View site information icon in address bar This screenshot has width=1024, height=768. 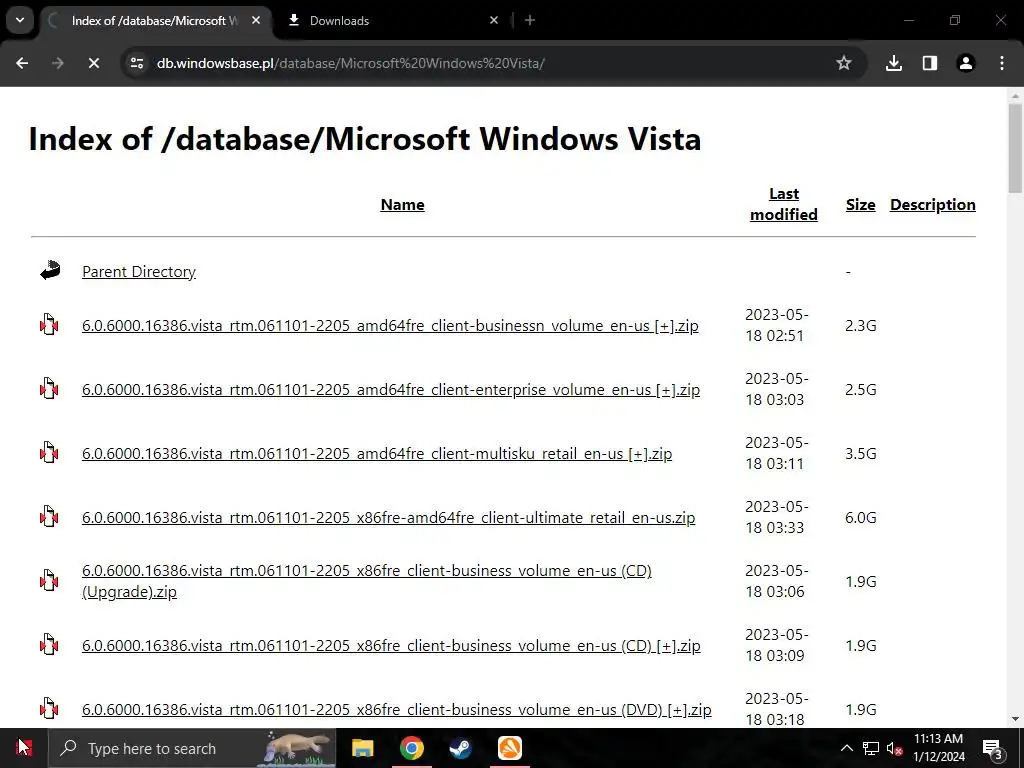pos(137,63)
